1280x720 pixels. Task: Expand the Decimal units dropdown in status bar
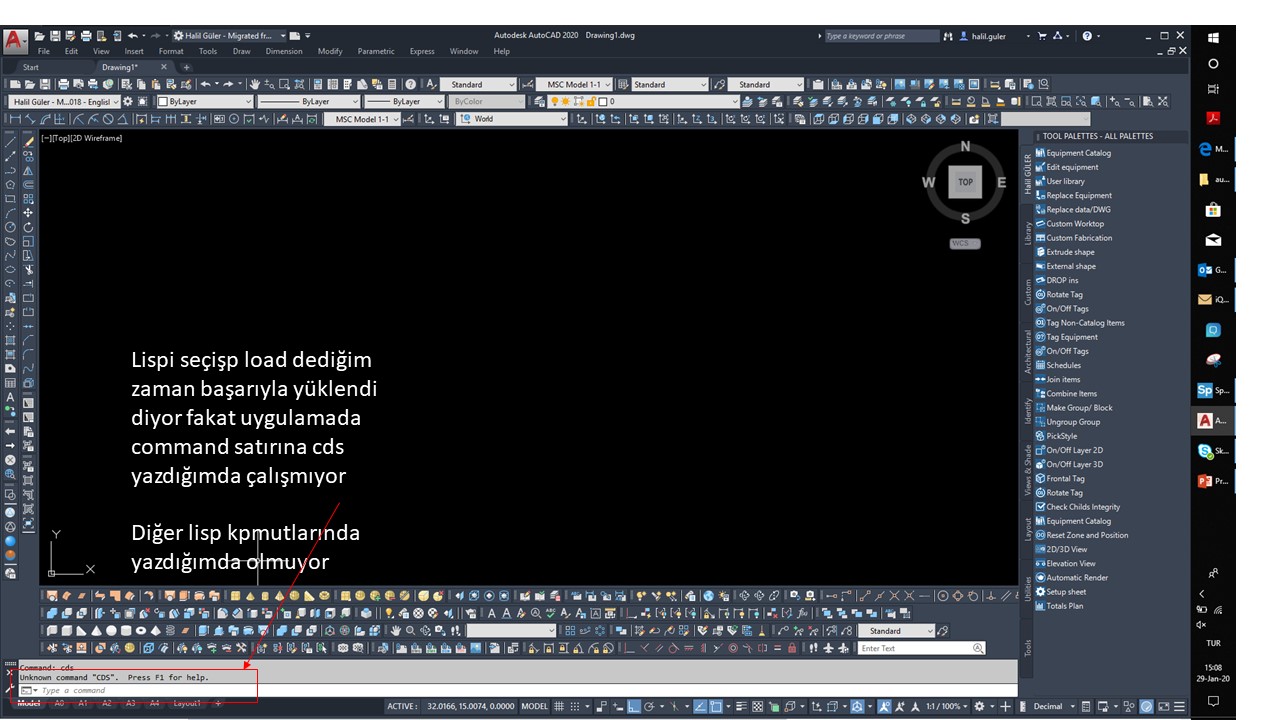[1072, 705]
